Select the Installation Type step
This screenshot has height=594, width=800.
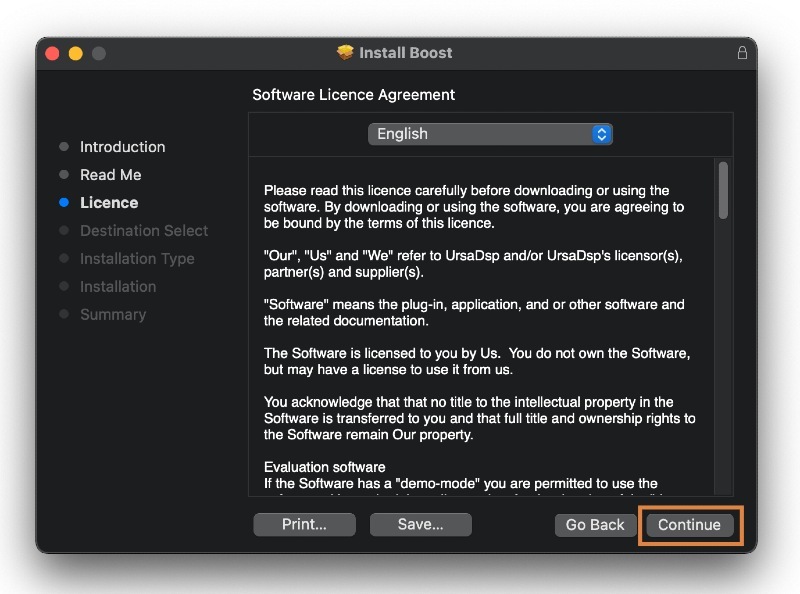[137, 259]
